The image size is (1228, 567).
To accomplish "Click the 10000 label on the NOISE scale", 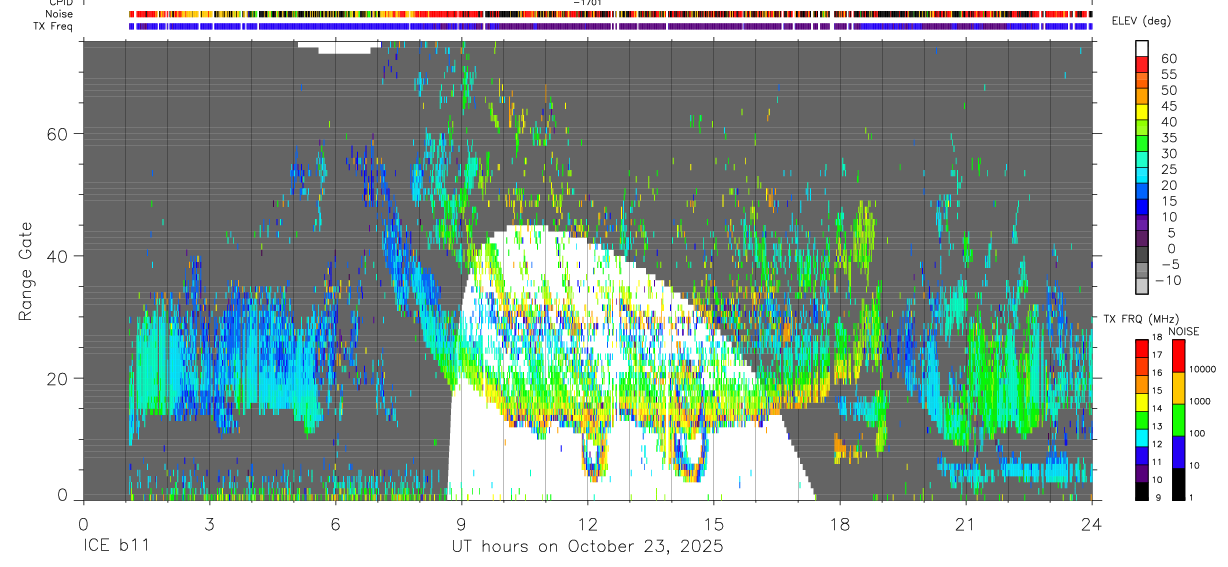I will (1204, 369).
